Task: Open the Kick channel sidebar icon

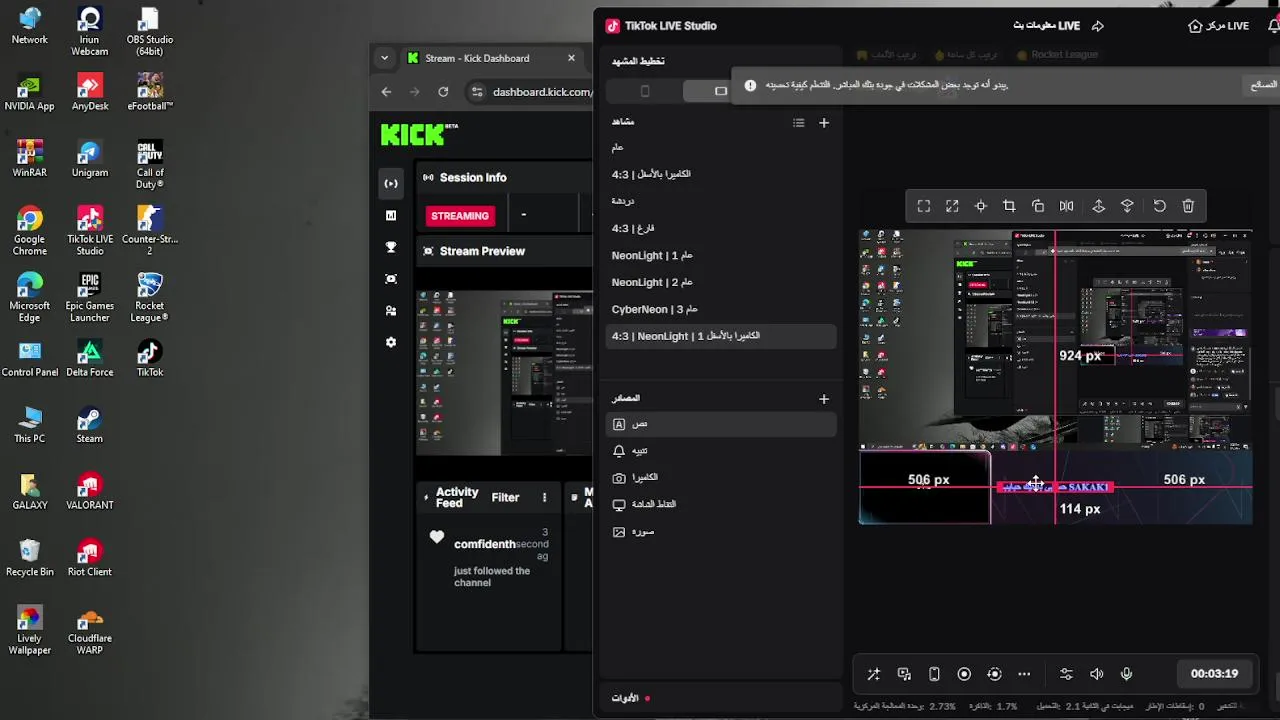Action: point(391,183)
